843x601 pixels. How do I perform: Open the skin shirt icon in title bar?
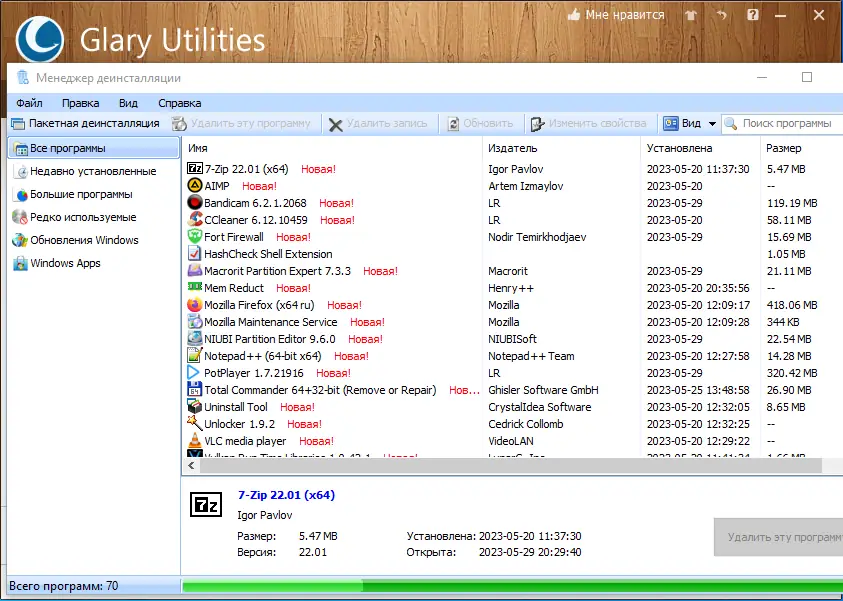pyautogui.click(x=691, y=16)
